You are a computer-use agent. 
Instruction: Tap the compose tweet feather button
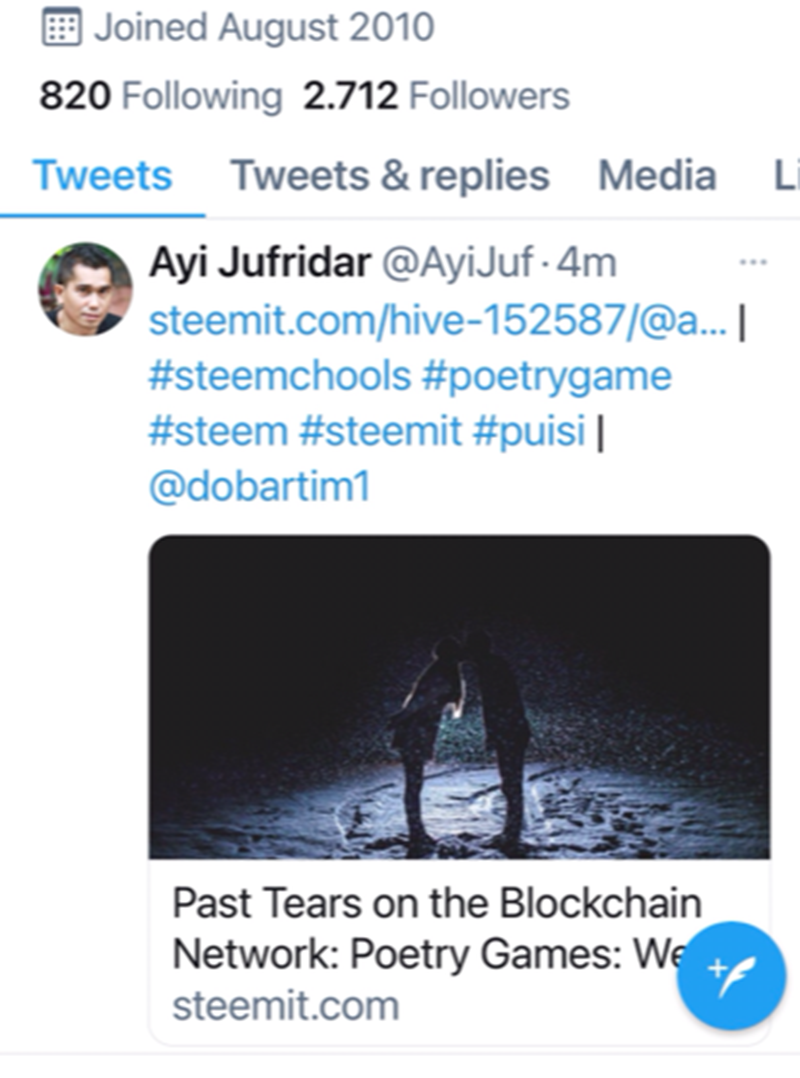click(731, 976)
